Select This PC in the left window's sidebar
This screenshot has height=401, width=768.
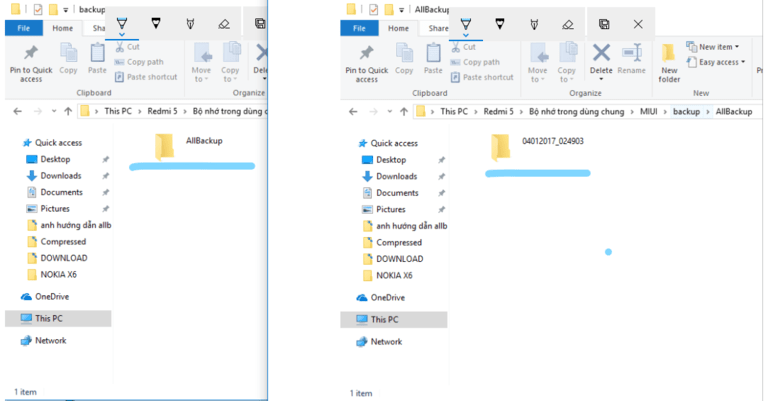pos(58,318)
